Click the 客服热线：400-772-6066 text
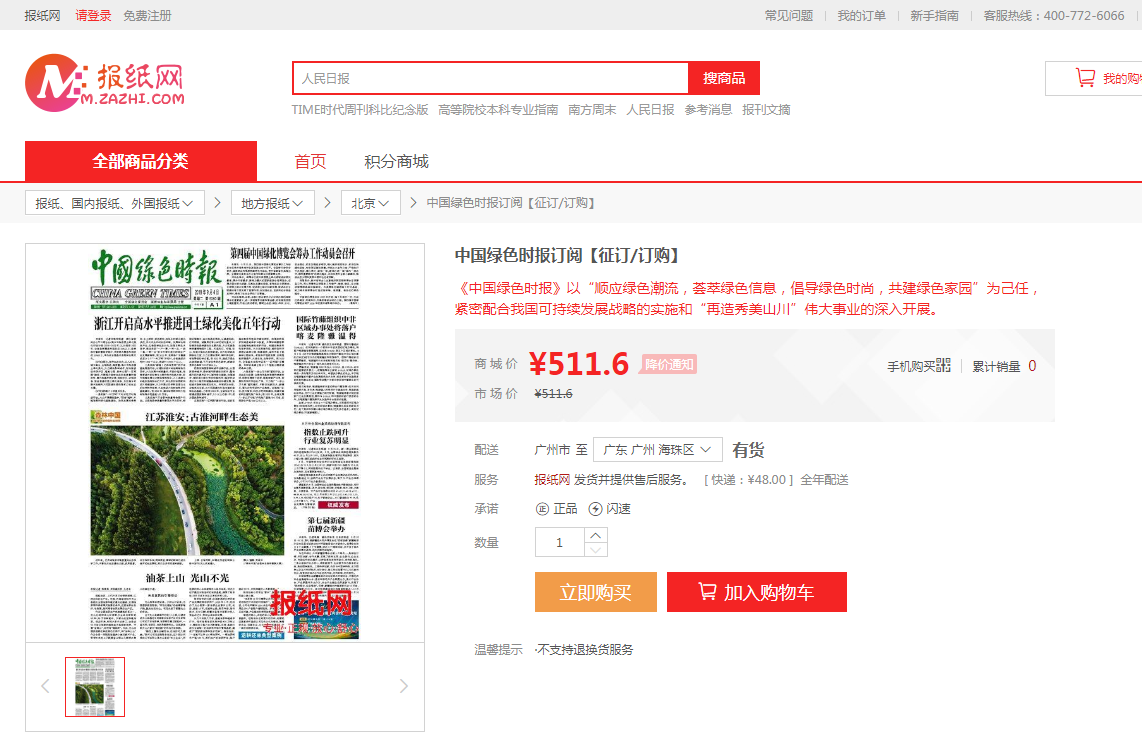The width and height of the screenshot is (1142, 733). pyautogui.click(x=1054, y=15)
